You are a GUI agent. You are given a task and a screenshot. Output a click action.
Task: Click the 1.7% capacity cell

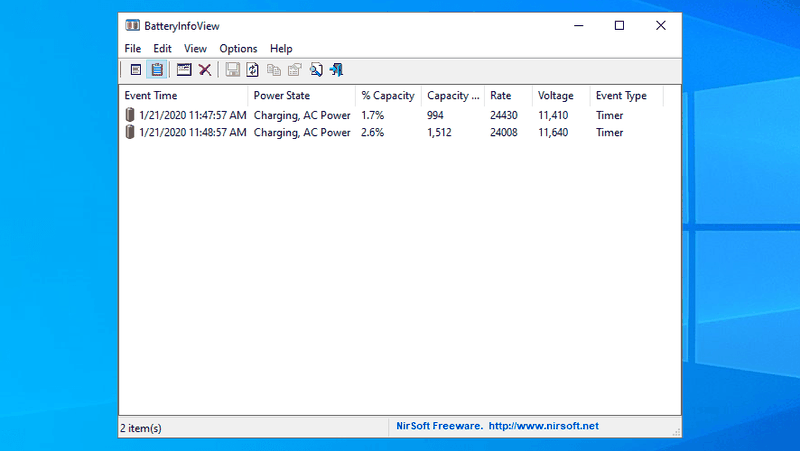tap(372, 115)
